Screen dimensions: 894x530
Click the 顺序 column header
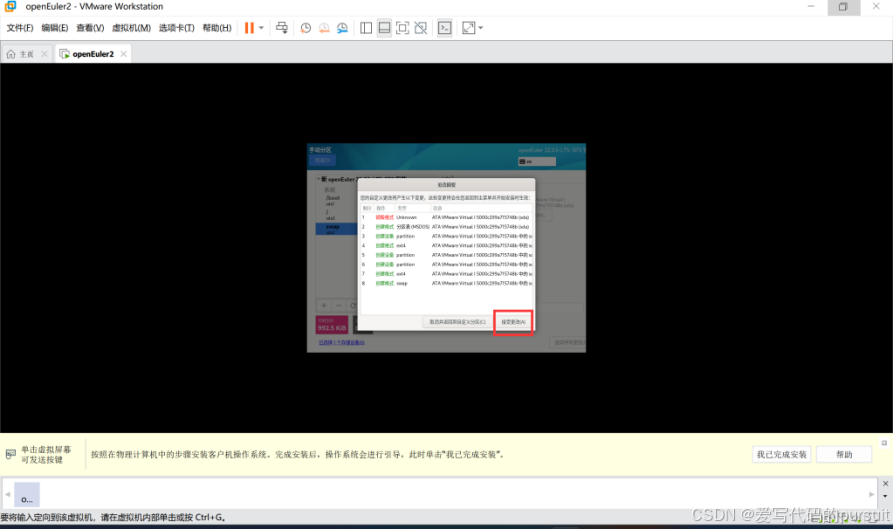[367, 208]
